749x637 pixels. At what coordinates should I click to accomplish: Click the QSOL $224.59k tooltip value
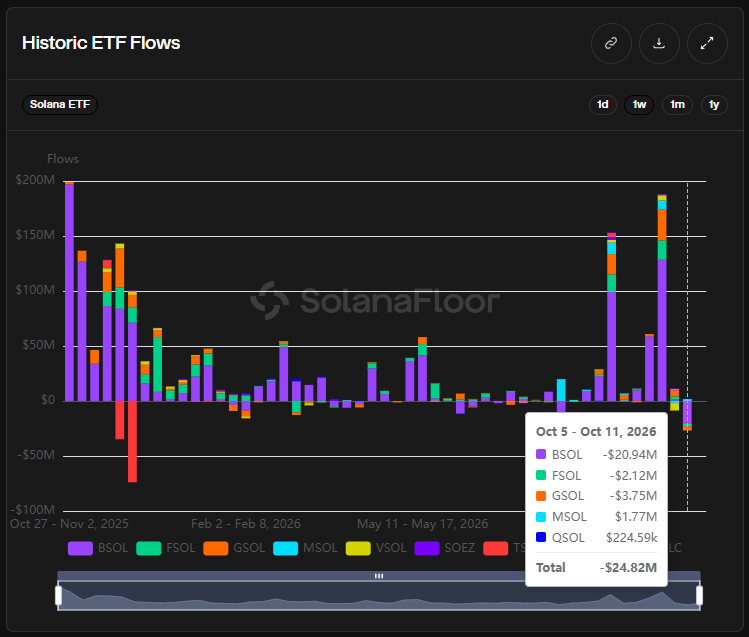pyautogui.click(x=631, y=538)
